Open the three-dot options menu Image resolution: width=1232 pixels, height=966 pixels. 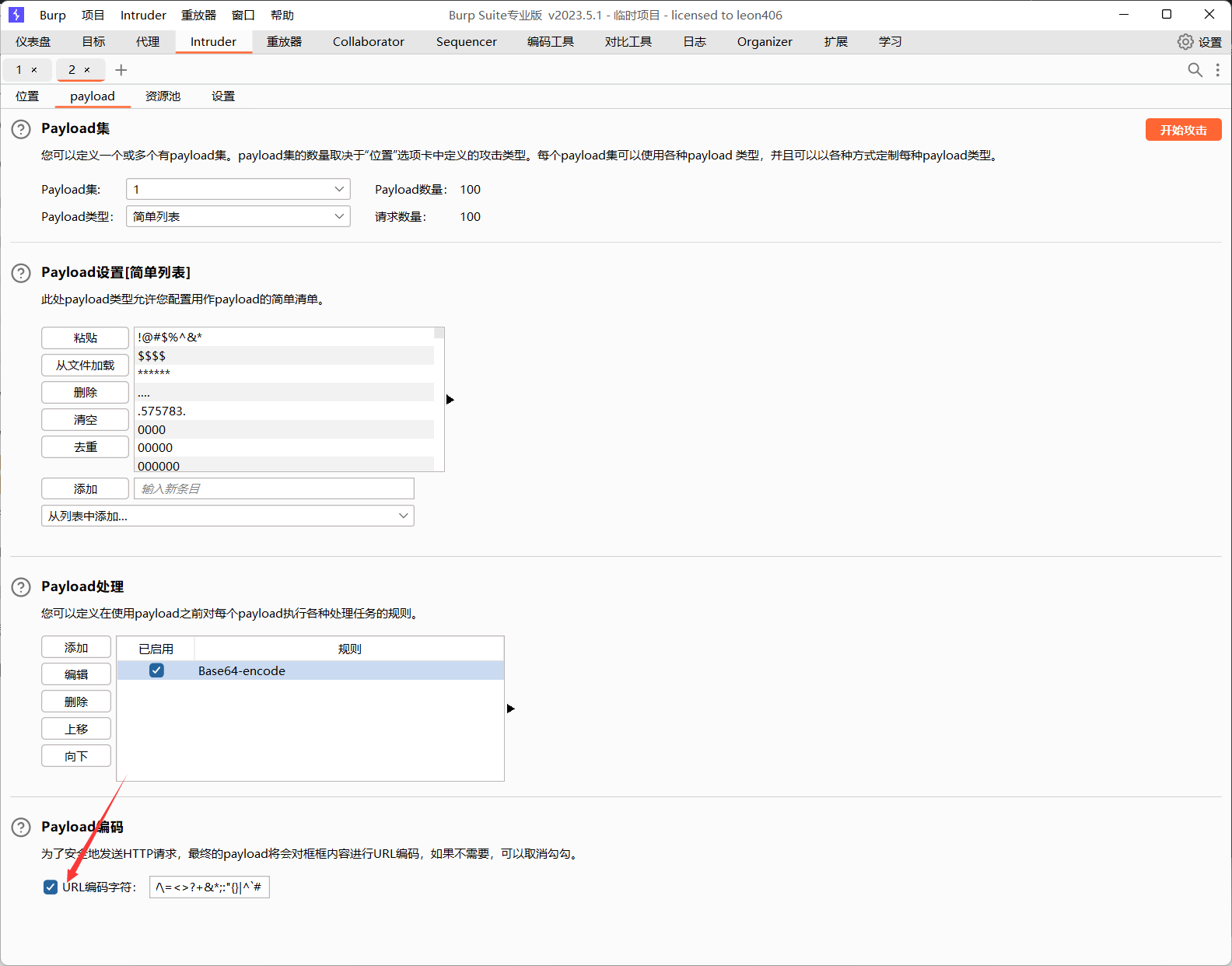pyautogui.click(x=1217, y=70)
